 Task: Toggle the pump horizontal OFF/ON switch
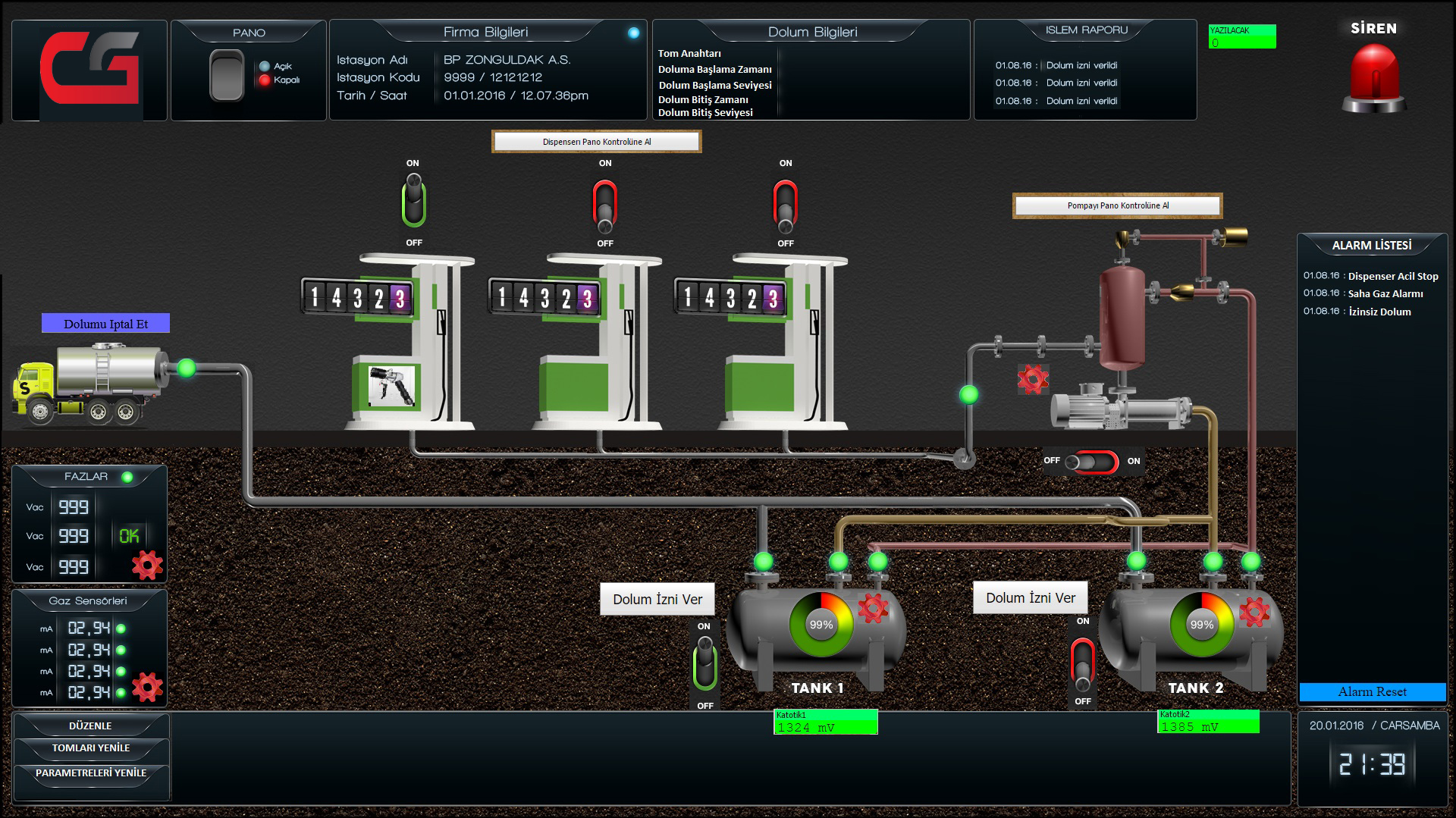(1091, 461)
